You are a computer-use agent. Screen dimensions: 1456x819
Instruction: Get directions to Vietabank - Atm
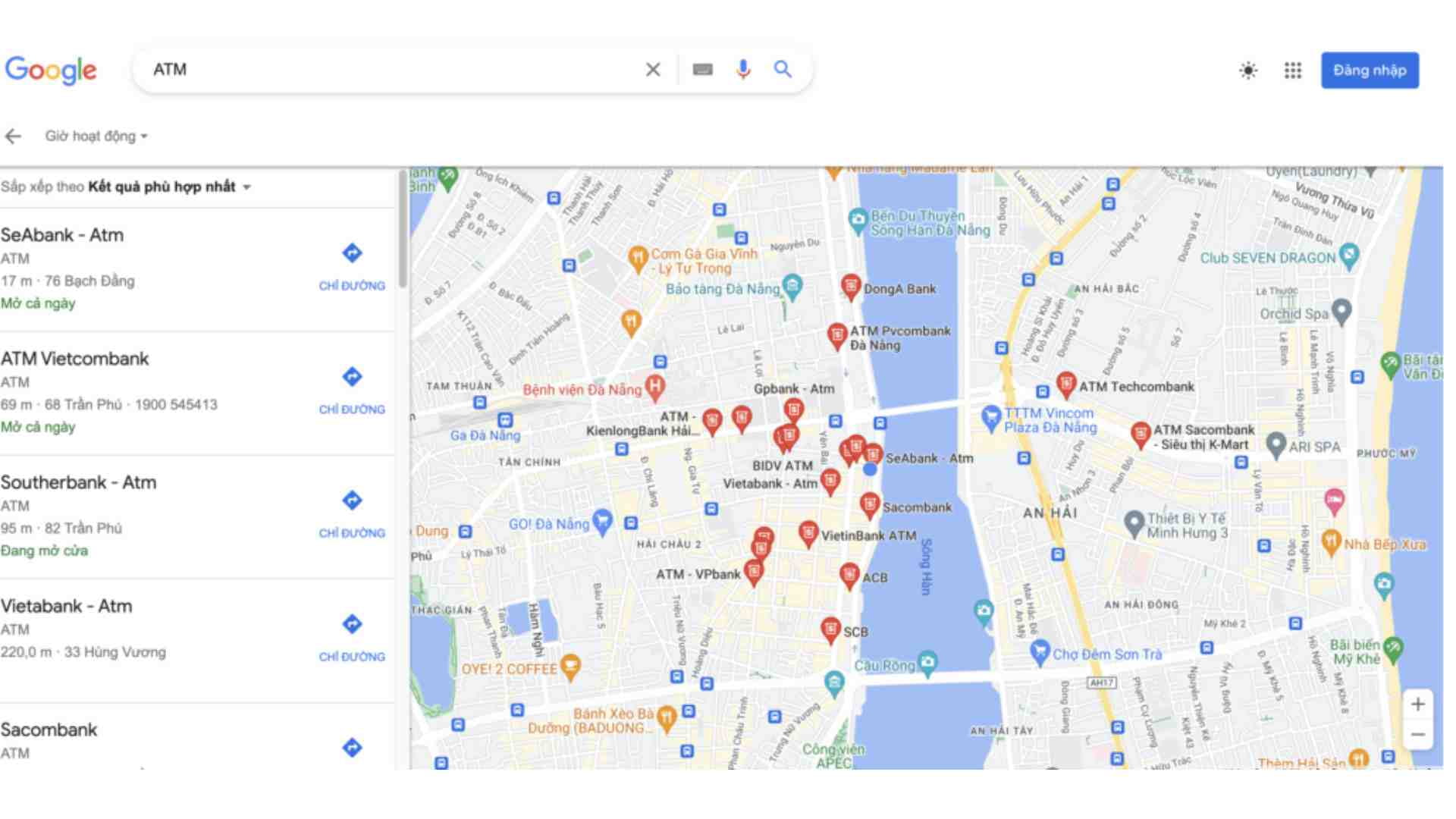[x=352, y=637]
